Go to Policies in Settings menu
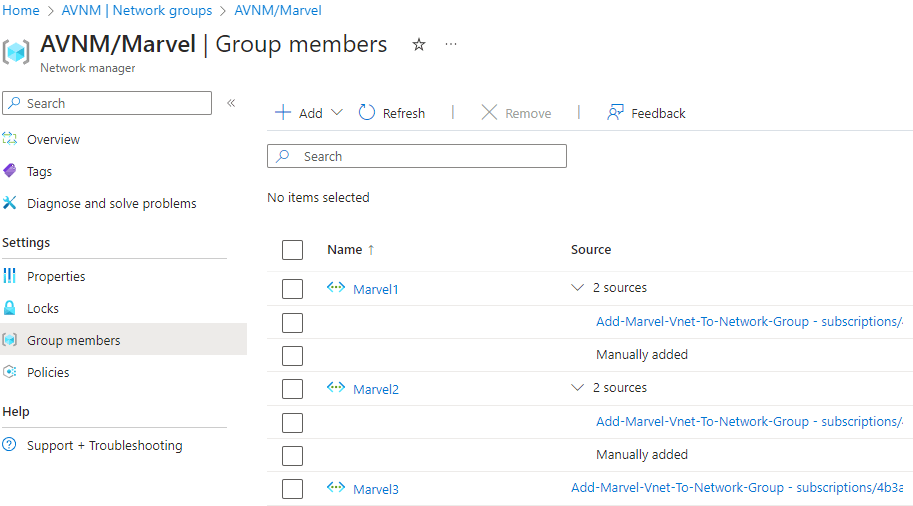This screenshot has width=913, height=506. point(48,372)
